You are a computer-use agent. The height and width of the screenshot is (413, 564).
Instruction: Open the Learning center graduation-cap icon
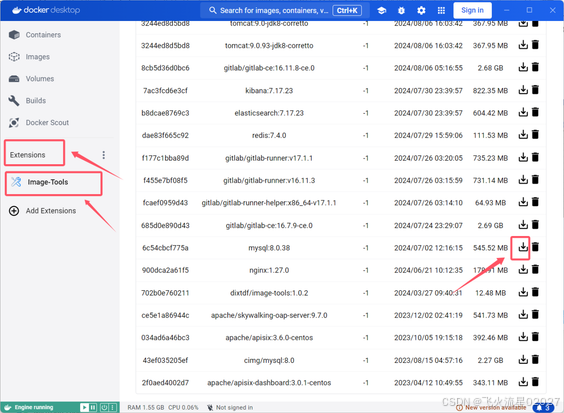(x=382, y=10)
